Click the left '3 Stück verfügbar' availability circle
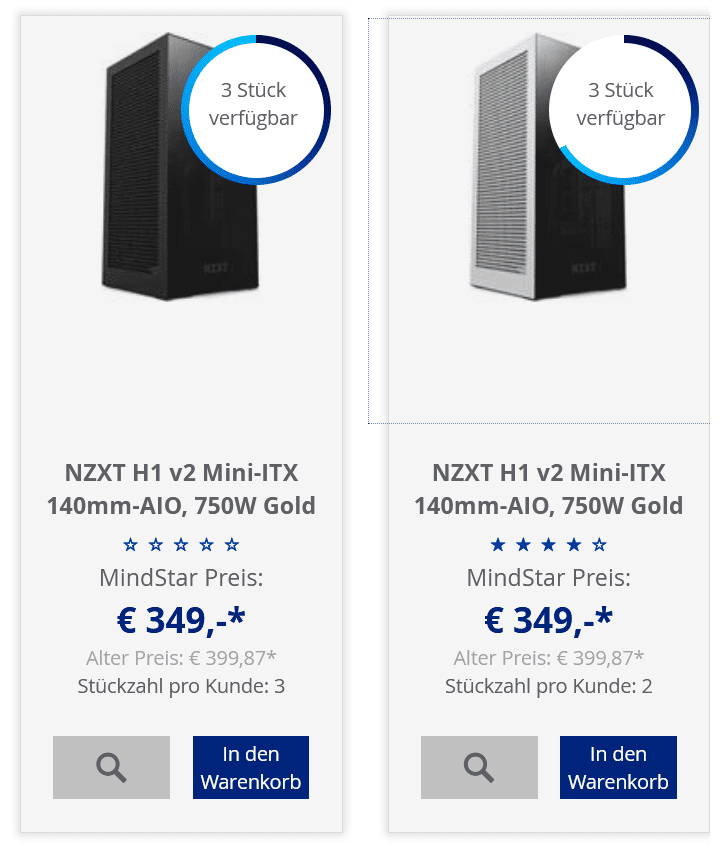The width and height of the screenshot is (723, 844). click(256, 110)
